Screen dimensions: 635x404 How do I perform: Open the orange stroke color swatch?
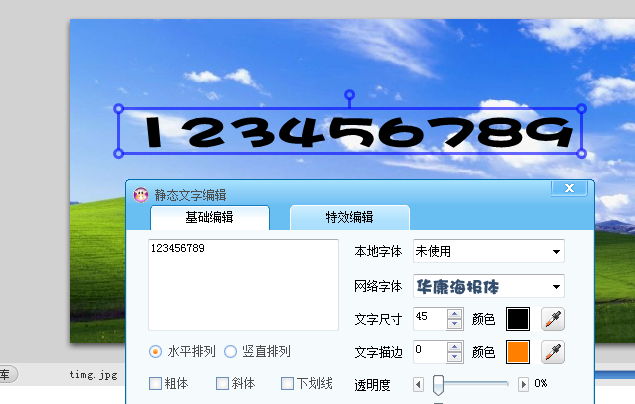(x=518, y=352)
